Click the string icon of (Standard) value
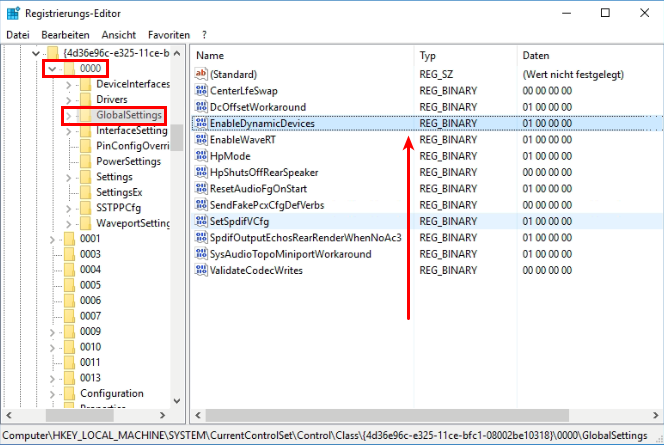Screen dimensions: 664x445 click(201, 74)
